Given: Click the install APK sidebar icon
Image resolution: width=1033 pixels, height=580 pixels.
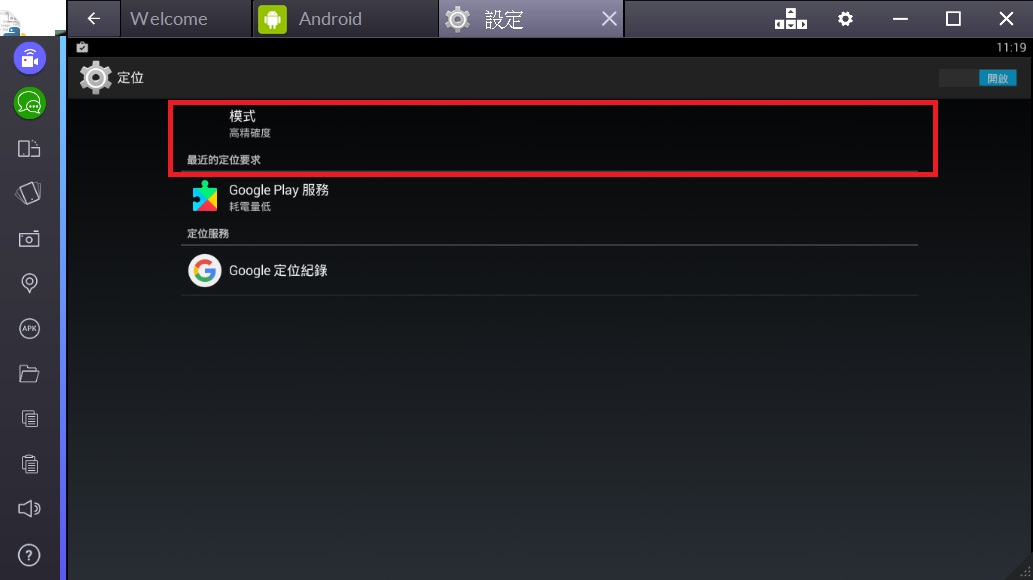Looking at the screenshot, I should point(29,328).
